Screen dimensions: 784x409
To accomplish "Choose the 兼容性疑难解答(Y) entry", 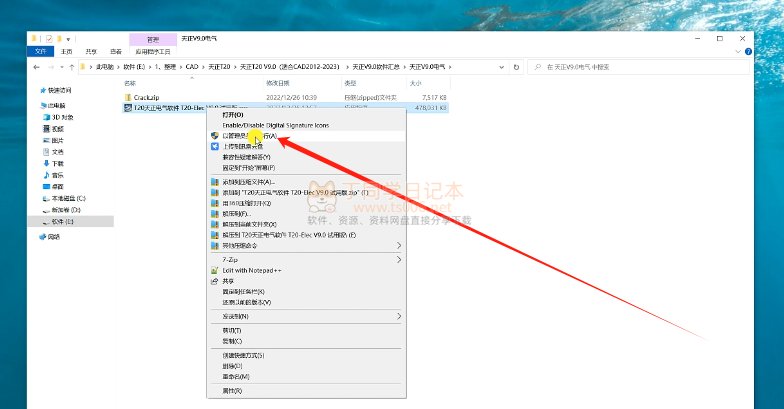I will (x=246, y=157).
